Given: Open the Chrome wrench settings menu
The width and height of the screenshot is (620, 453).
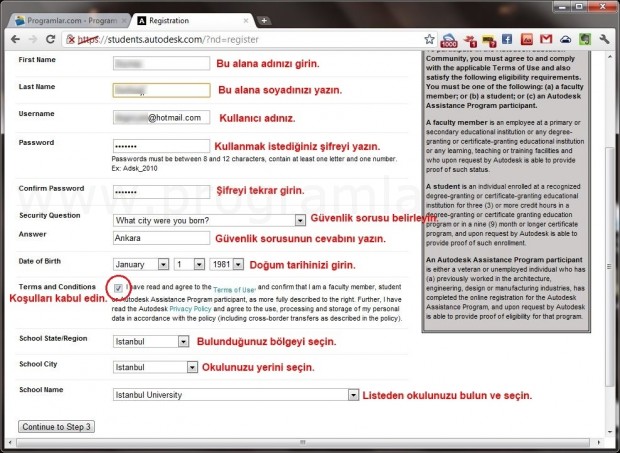Looking at the screenshot, I should click(x=604, y=39).
